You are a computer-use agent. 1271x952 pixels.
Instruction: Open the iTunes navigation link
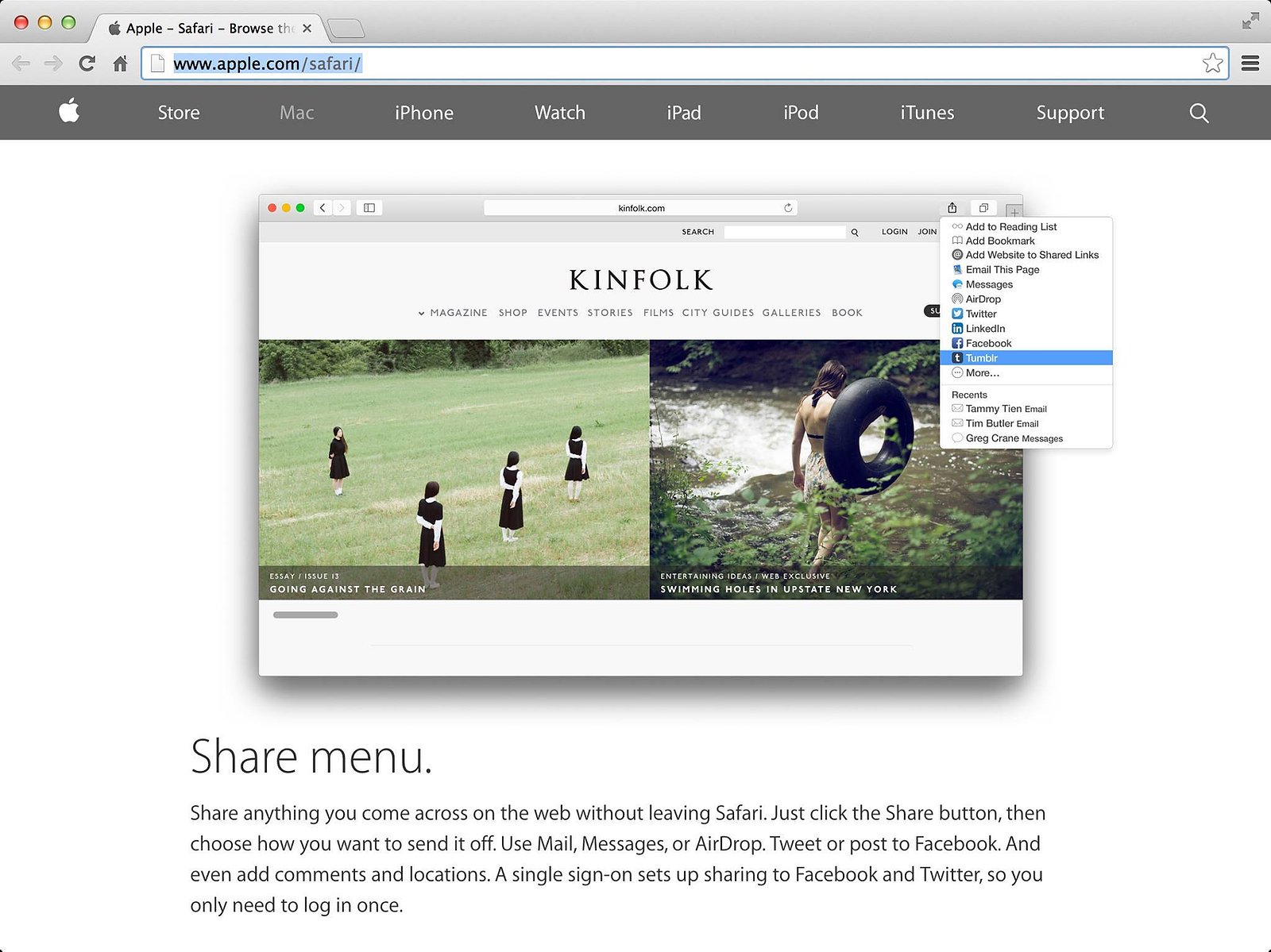click(x=927, y=113)
